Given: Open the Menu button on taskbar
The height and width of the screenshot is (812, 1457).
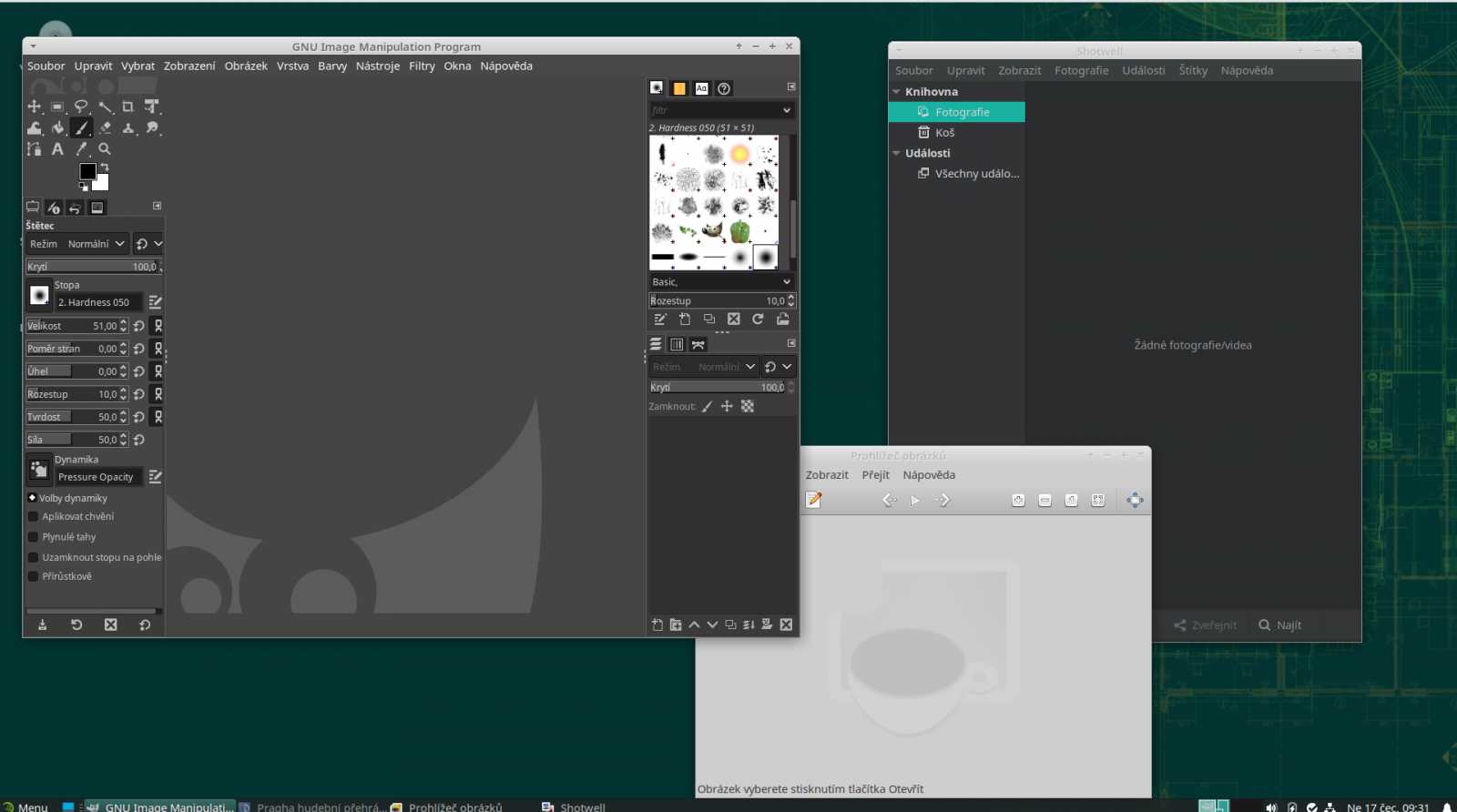Looking at the screenshot, I should pyautogui.click(x=25, y=807).
